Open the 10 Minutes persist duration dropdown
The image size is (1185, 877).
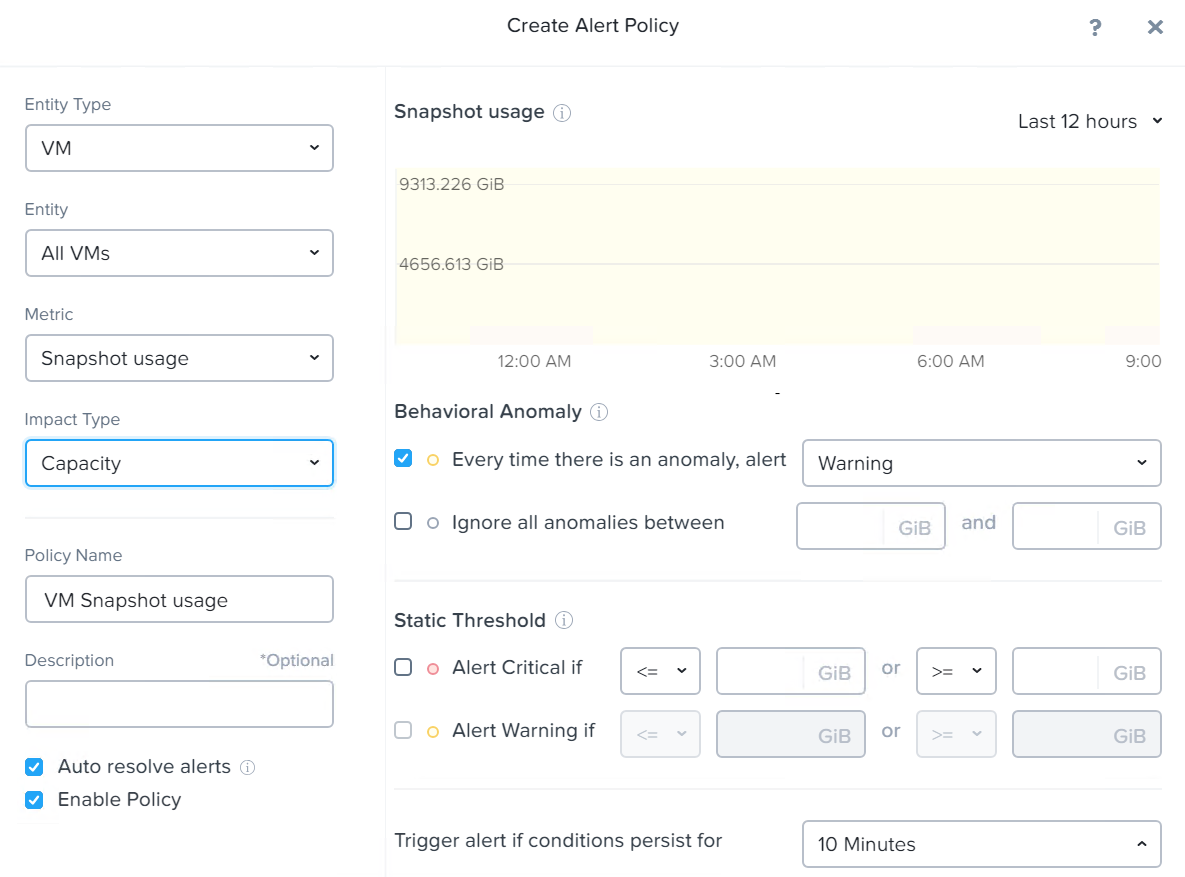pyautogui.click(x=981, y=844)
